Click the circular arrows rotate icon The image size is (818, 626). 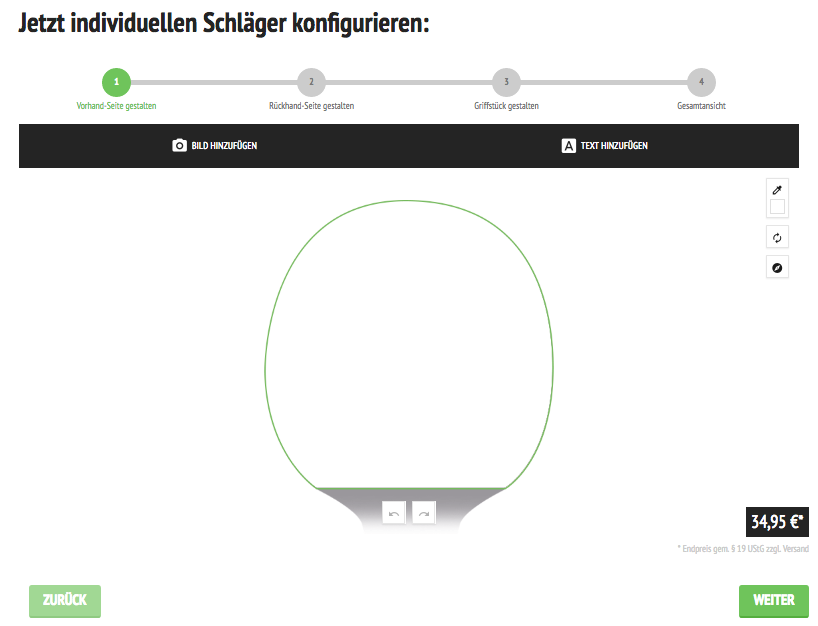point(777,237)
